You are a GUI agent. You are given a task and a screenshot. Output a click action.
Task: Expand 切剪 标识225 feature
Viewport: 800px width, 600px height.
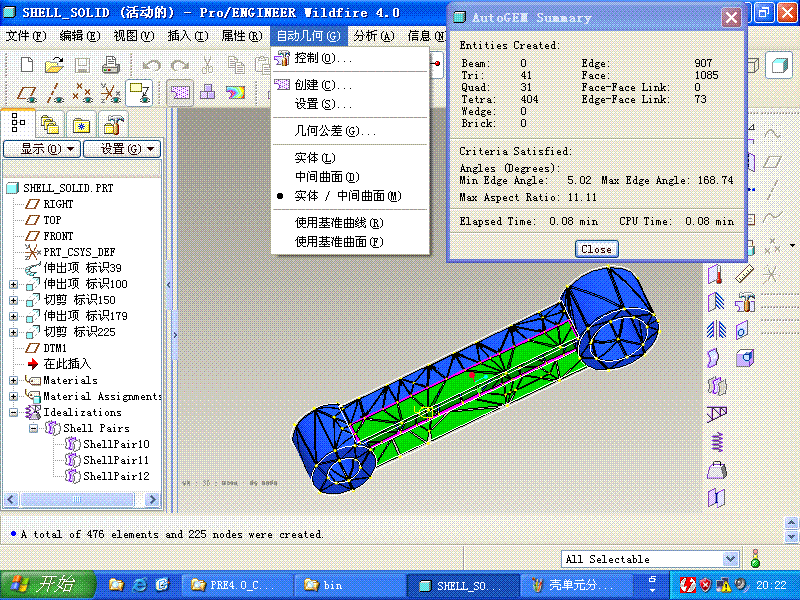[x=13, y=332]
